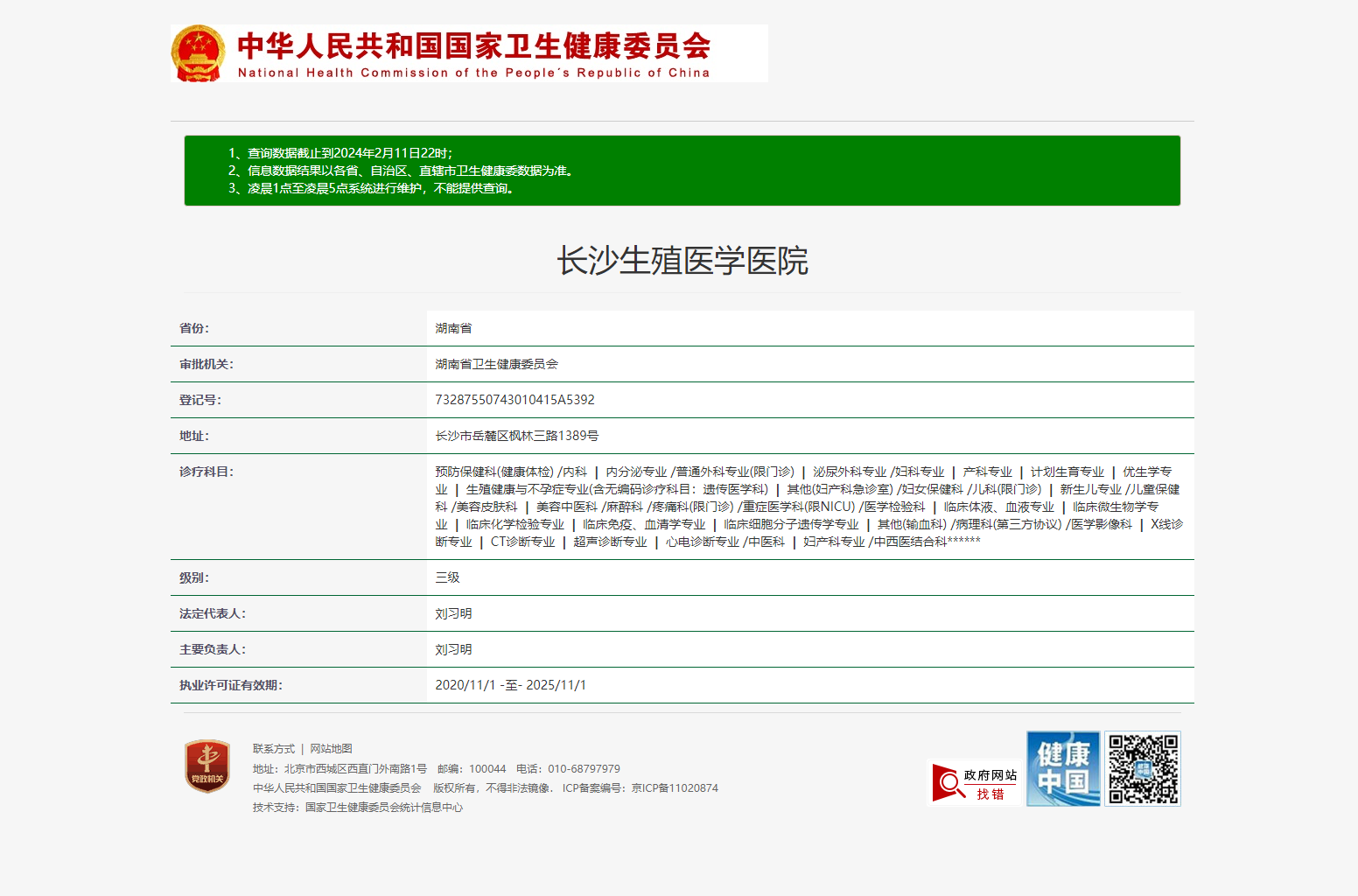Click footer 邮编：100044 text
This screenshot has height=896, width=1358.
coord(472,769)
